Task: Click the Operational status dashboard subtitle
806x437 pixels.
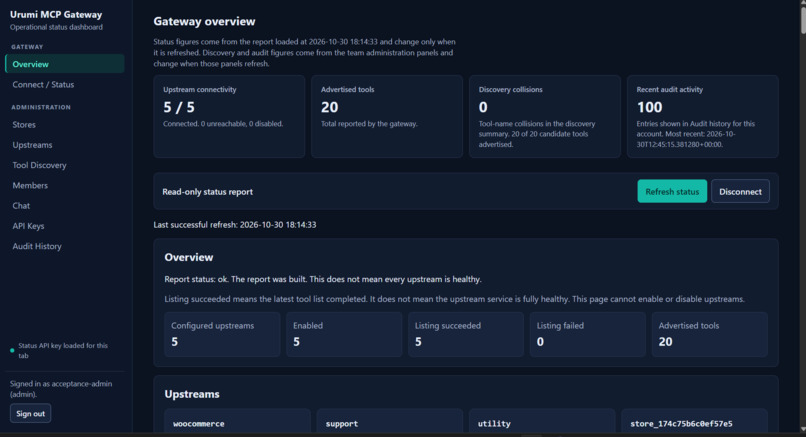Action: coord(56,27)
